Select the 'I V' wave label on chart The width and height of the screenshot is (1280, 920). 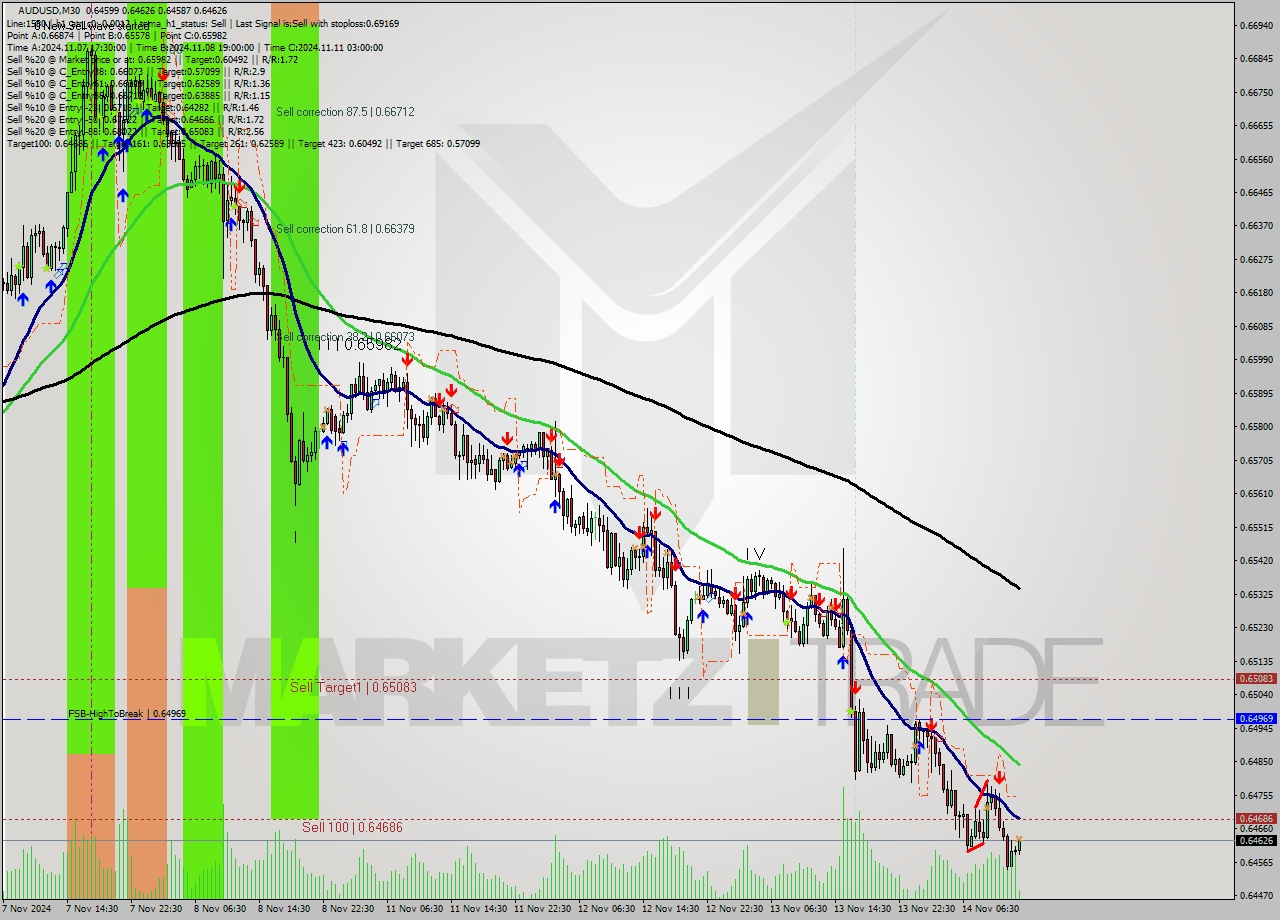click(755, 553)
